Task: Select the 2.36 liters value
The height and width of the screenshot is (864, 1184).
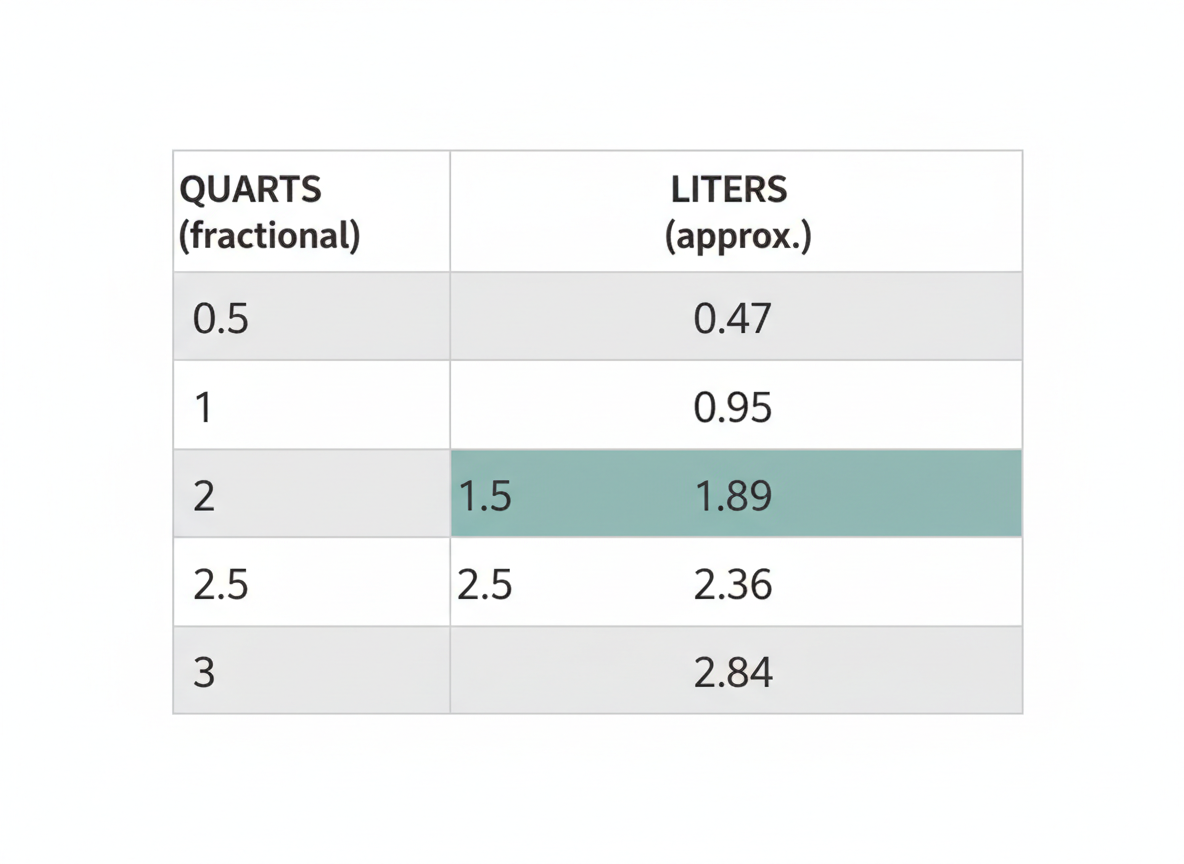Action: click(733, 584)
